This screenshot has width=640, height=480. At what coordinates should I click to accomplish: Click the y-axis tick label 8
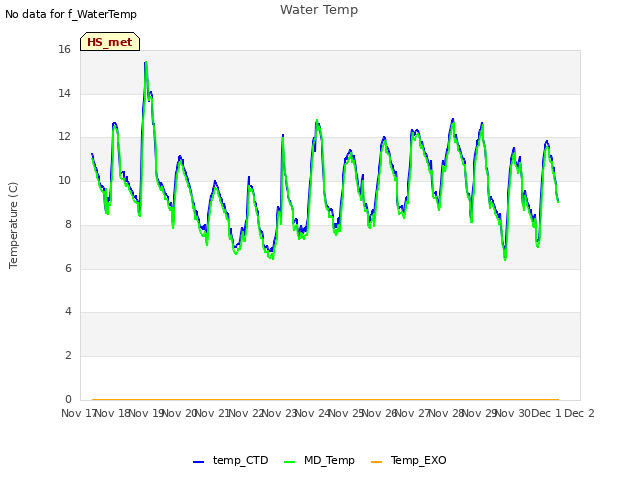(68, 224)
